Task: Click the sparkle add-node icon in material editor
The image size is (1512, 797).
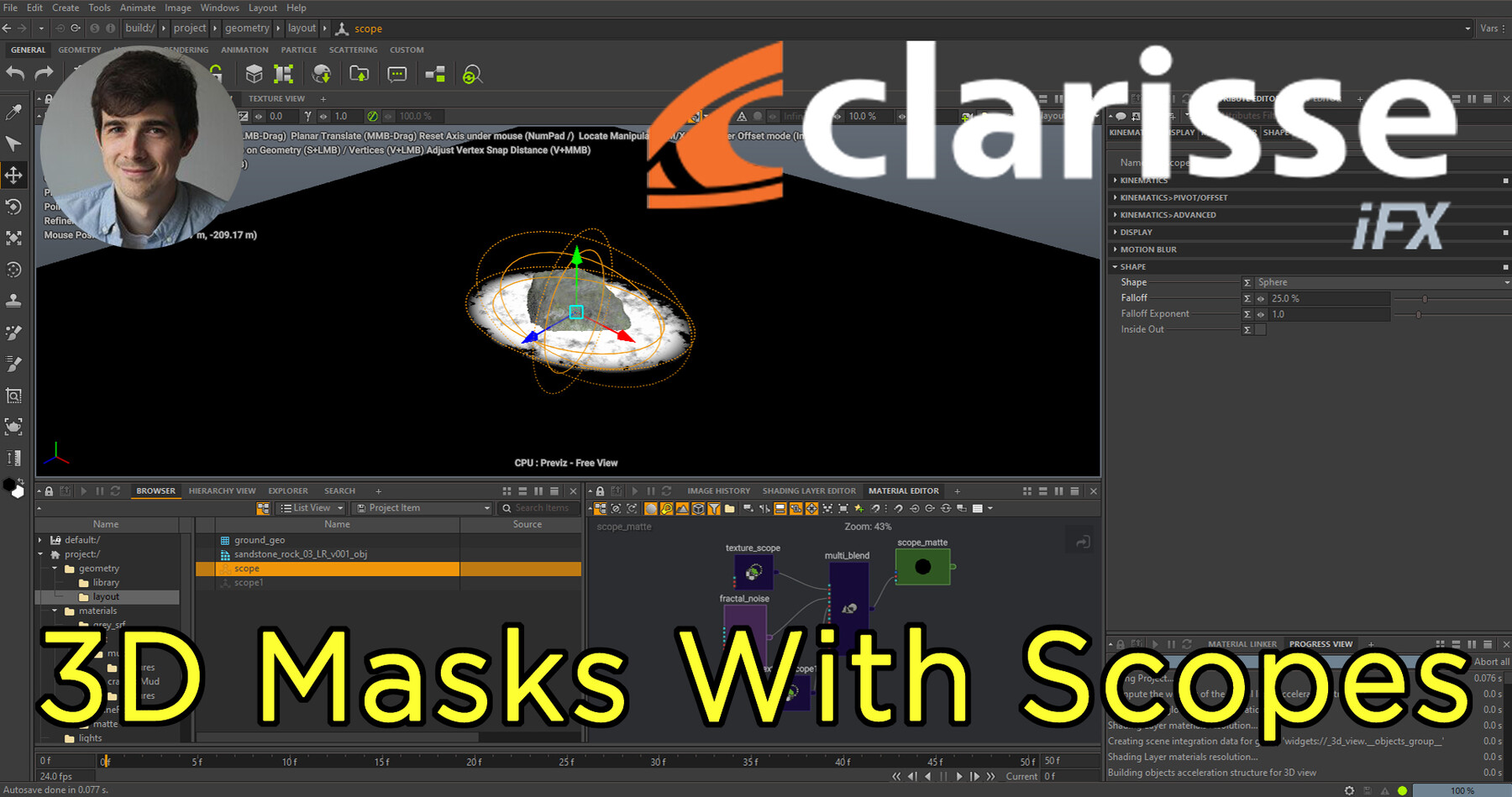Action: [858, 508]
